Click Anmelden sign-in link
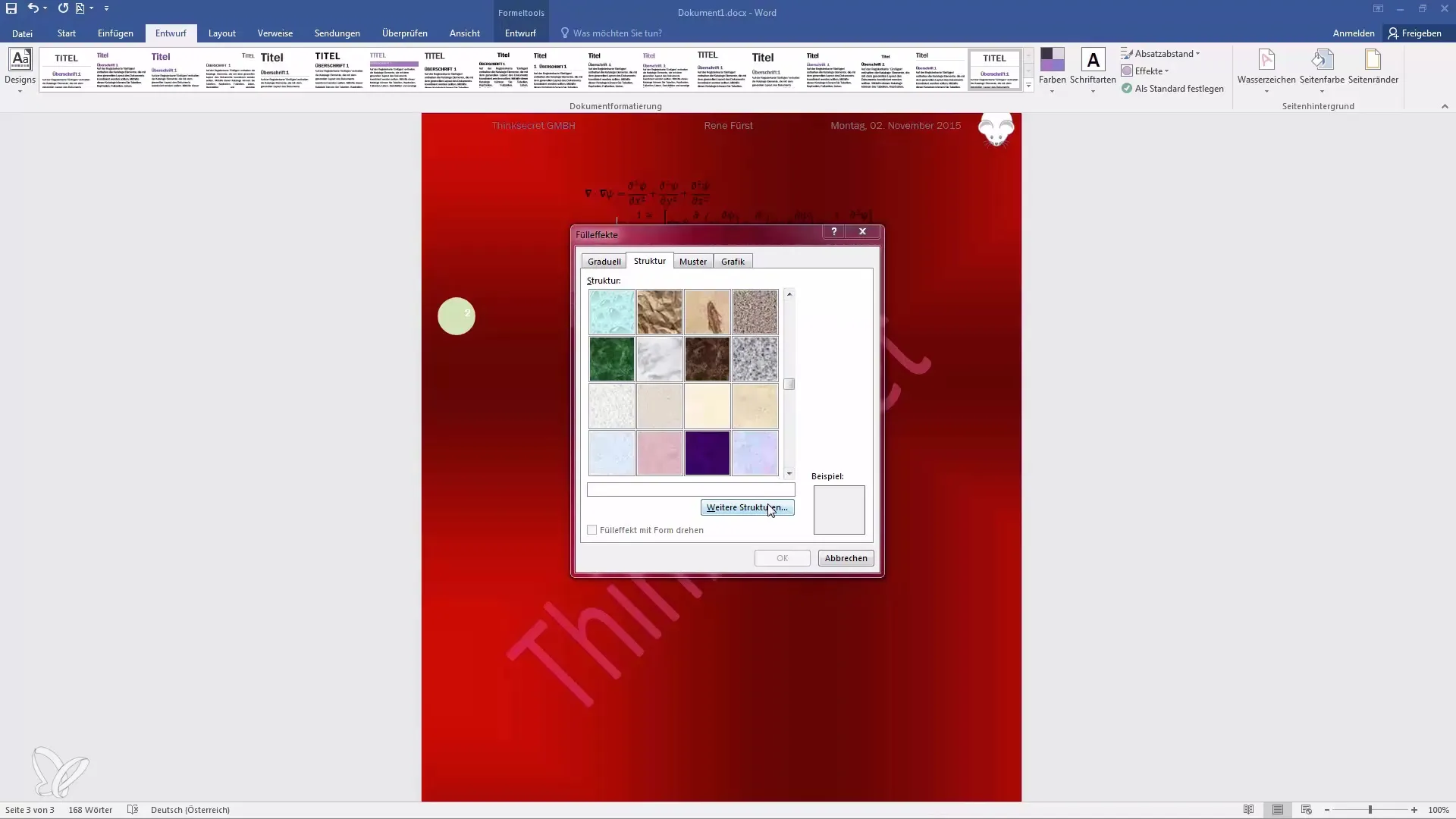 (1354, 33)
